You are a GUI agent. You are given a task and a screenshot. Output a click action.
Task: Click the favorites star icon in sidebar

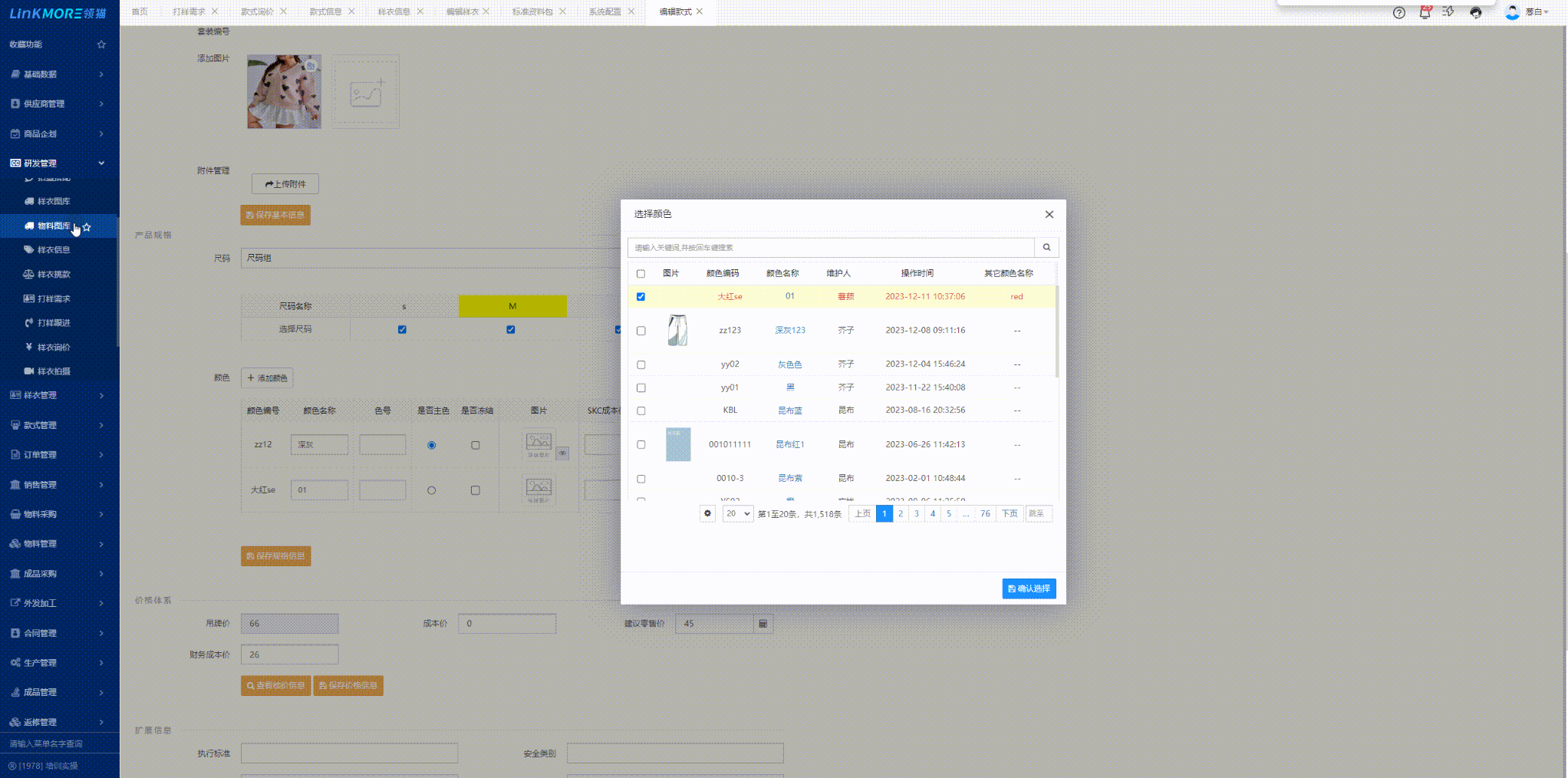click(x=101, y=45)
